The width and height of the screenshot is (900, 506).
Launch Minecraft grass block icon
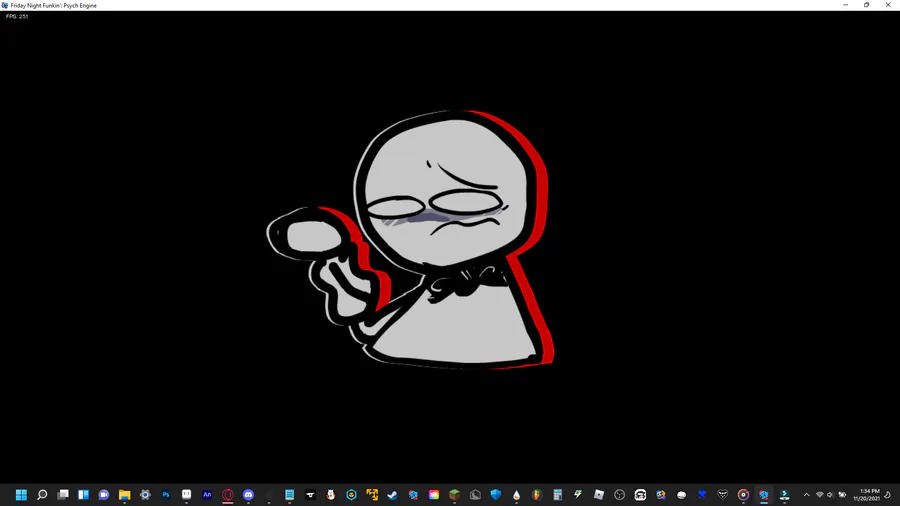click(x=455, y=495)
